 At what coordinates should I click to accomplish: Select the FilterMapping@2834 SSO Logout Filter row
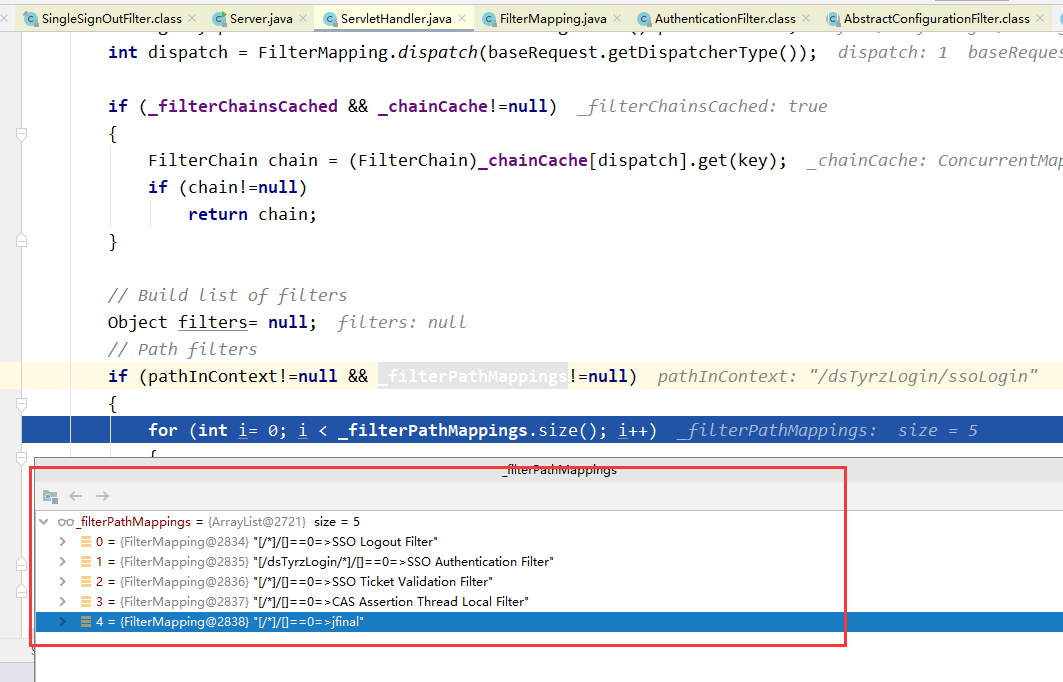coord(549,542)
